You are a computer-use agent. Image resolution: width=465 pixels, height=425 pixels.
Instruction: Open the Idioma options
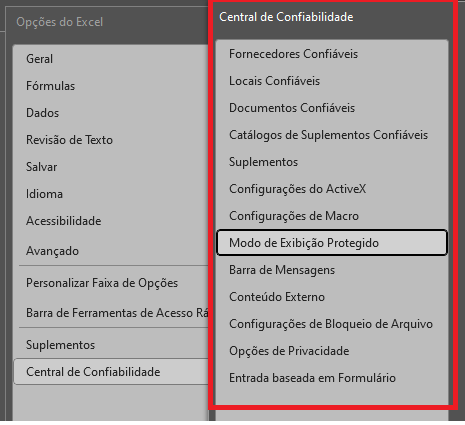click(x=44, y=194)
